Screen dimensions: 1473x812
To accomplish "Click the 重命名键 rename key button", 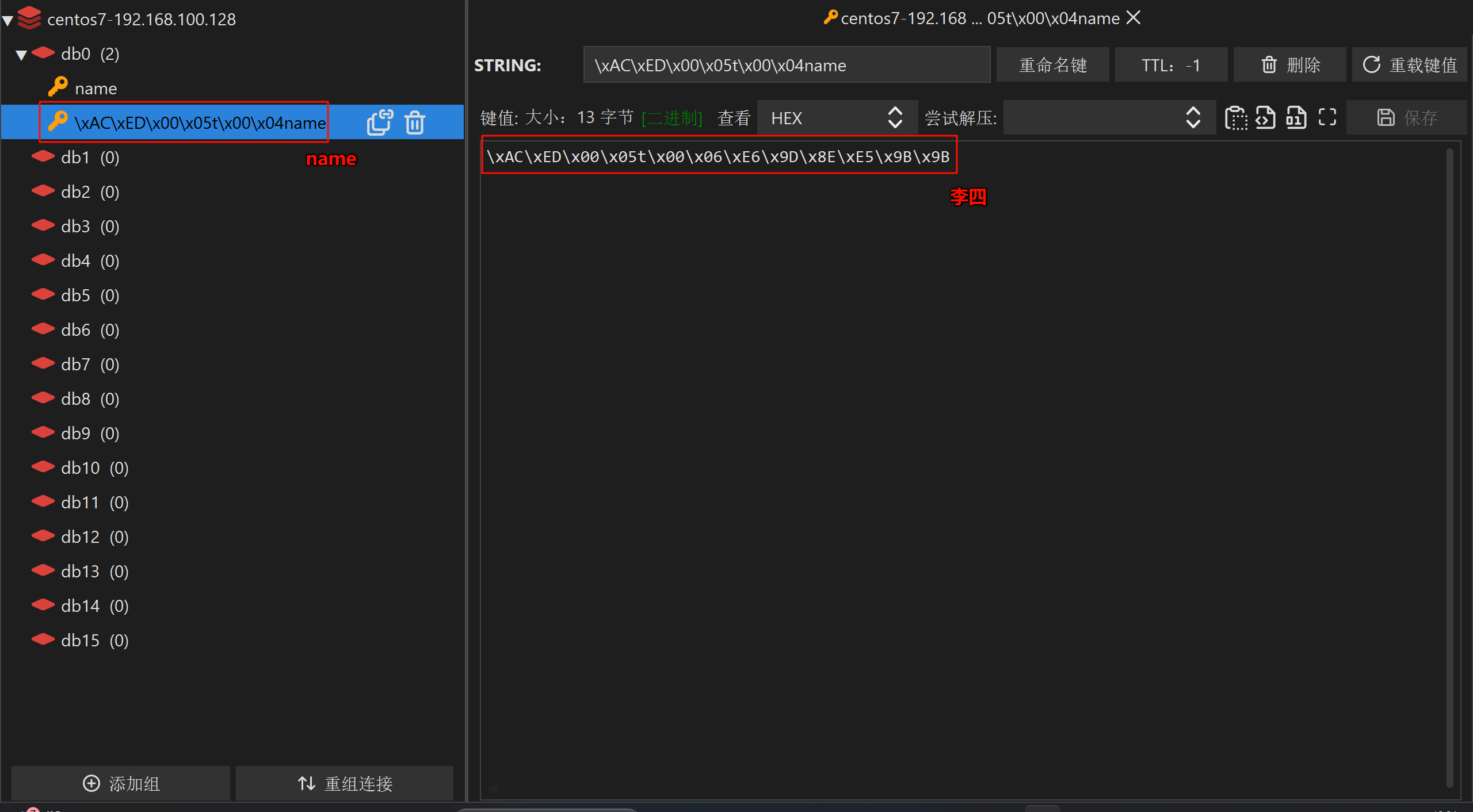I will pyautogui.click(x=1052, y=66).
